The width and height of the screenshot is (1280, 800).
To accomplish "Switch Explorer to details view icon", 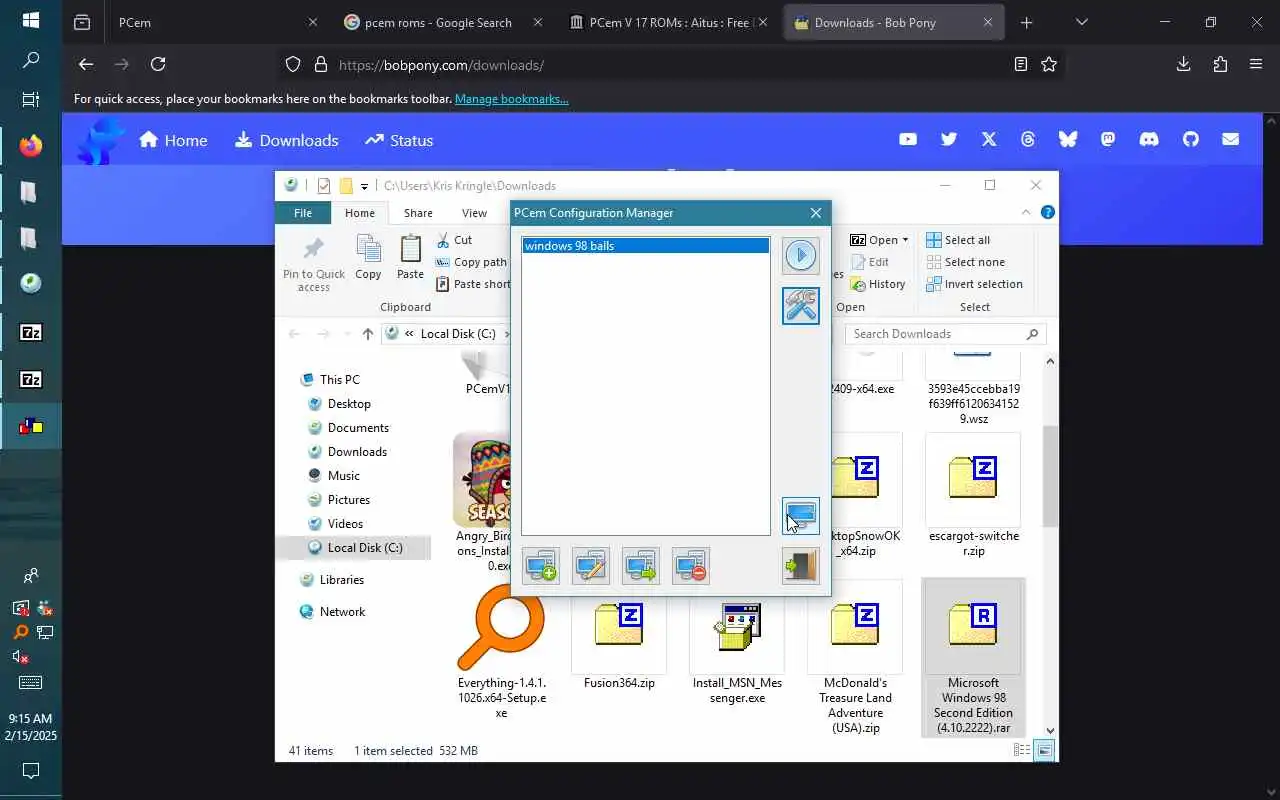I will (1022, 750).
